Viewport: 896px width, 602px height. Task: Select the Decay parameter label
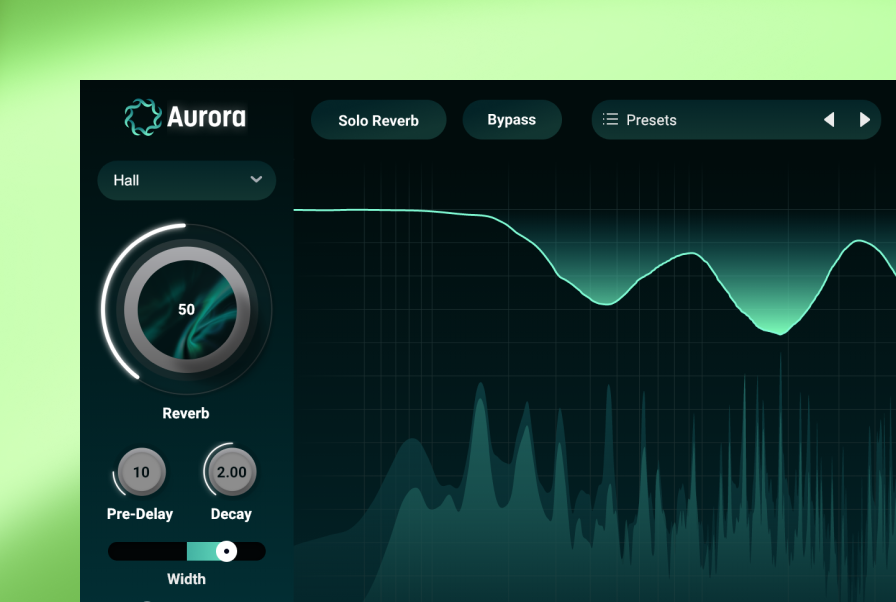(x=231, y=514)
